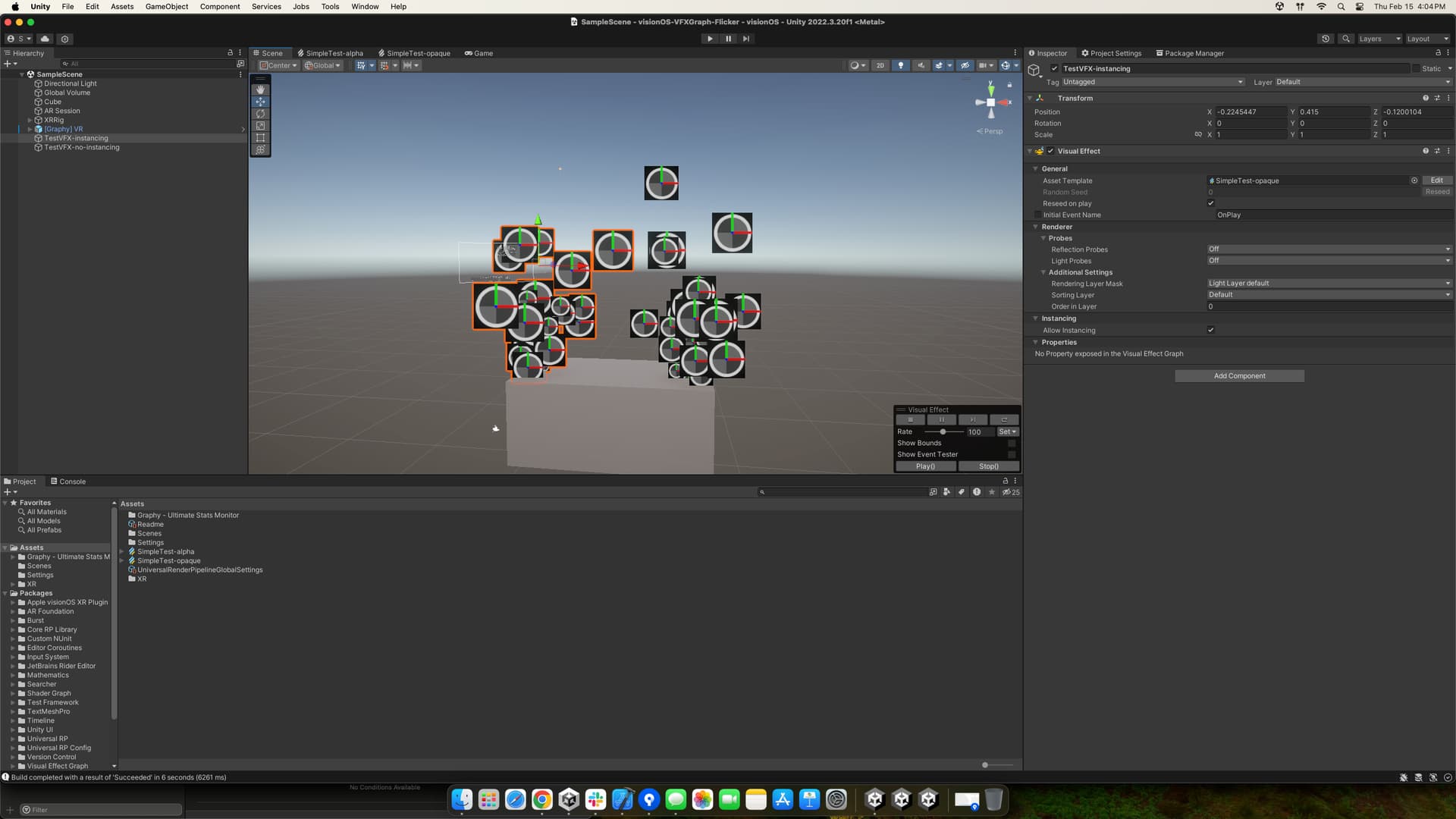
Task: Open Finder from the macOS Dock
Action: [x=461, y=799]
